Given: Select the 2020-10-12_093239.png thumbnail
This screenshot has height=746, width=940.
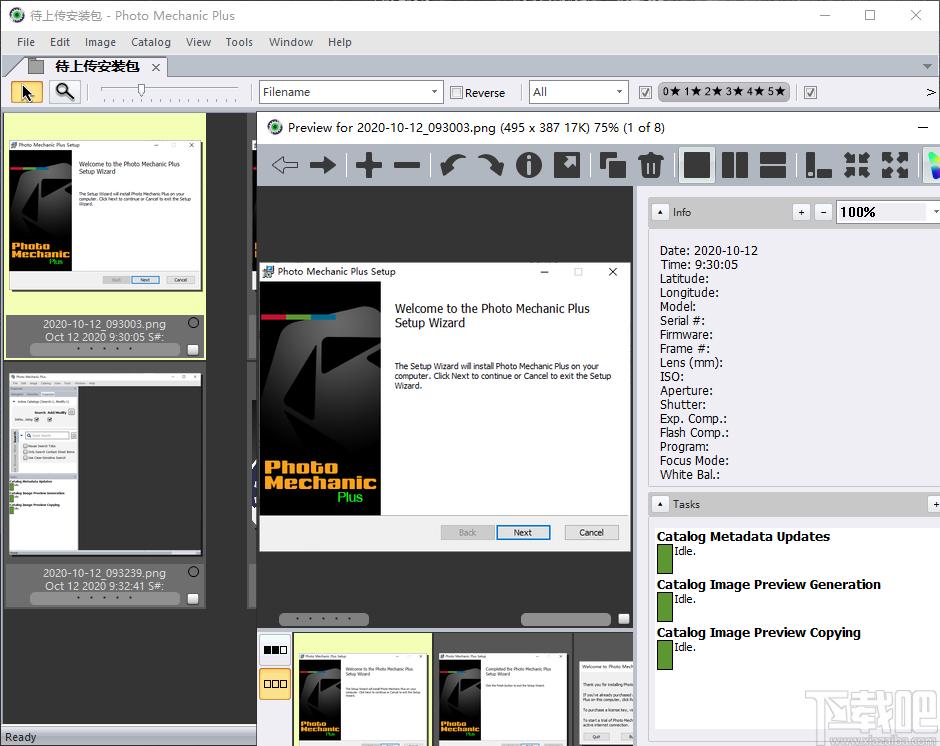Looking at the screenshot, I should coord(105,463).
